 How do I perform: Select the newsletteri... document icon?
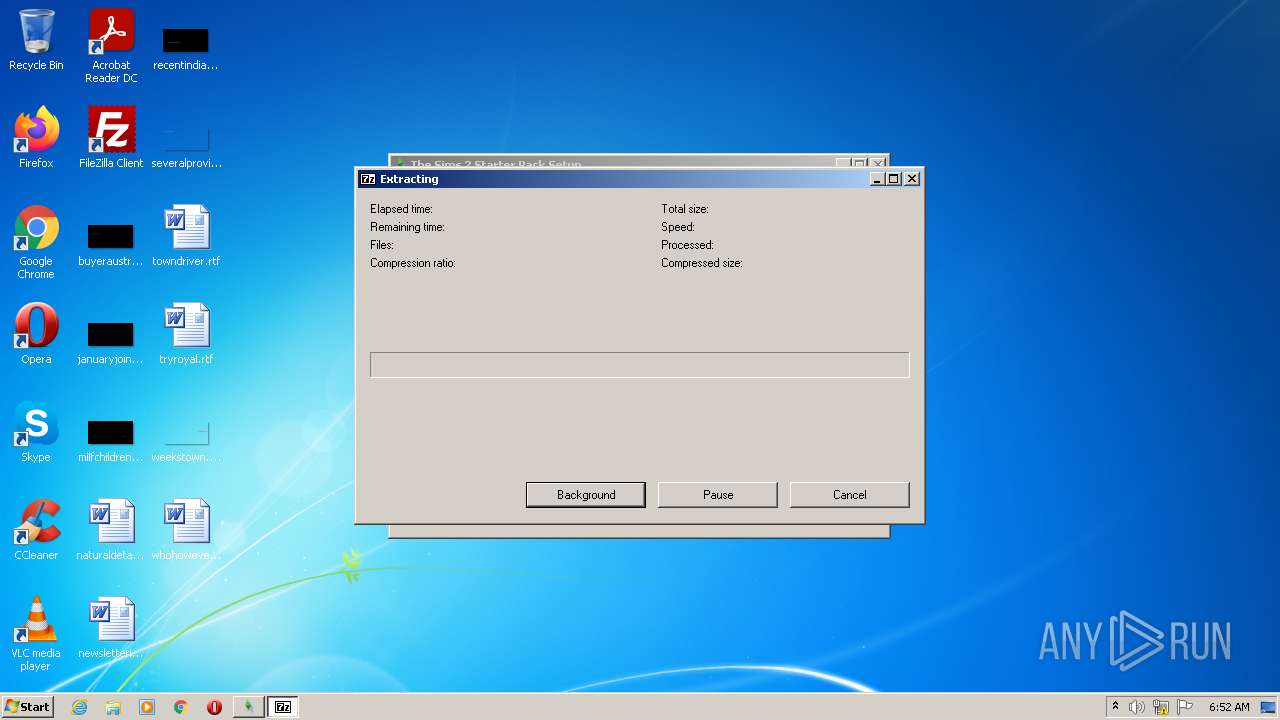(111, 628)
